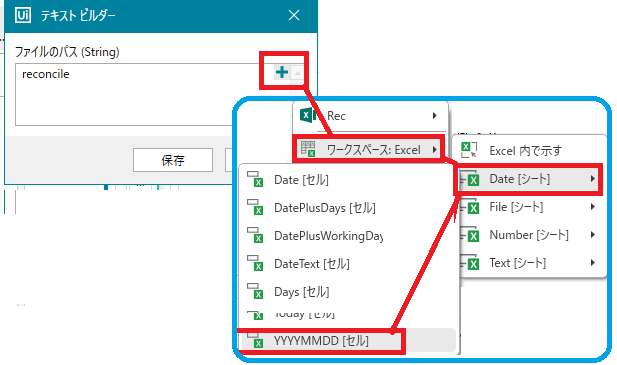The image size is (617, 365).
Task: Click the sheet icon beside Number [シート]
Action: click(x=471, y=234)
